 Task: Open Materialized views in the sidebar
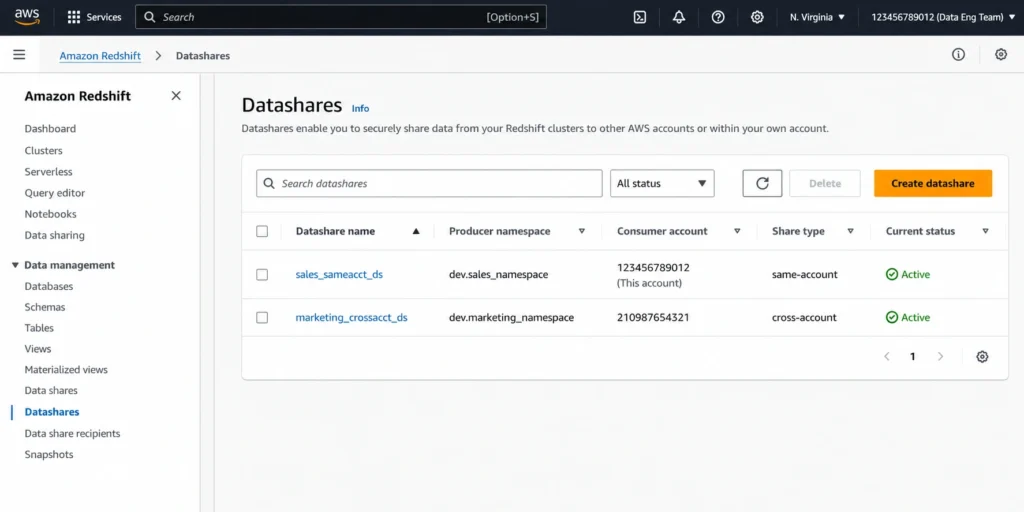coord(66,370)
